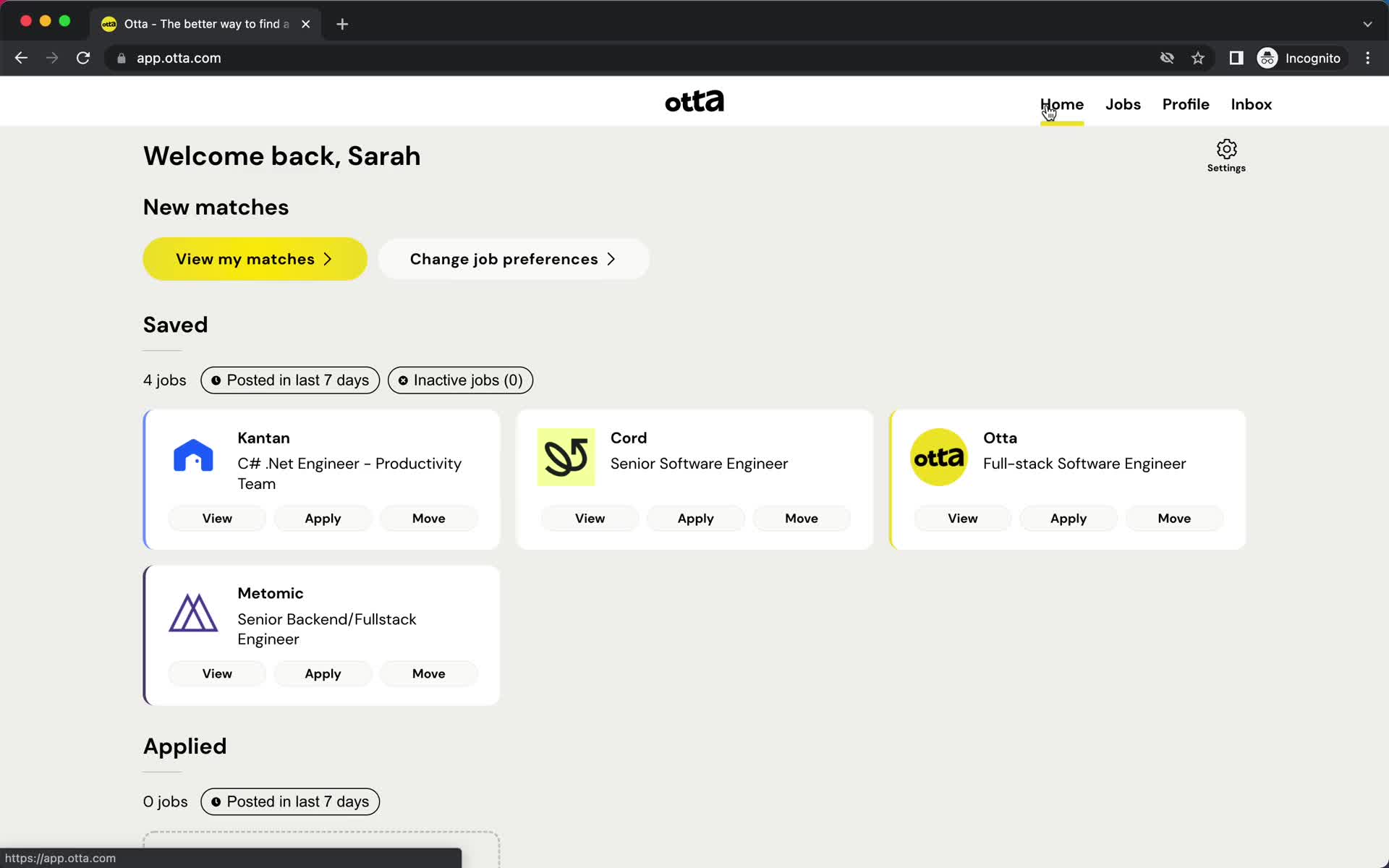The height and width of the screenshot is (868, 1389).
Task: Open Settings gear icon
Action: click(1227, 148)
